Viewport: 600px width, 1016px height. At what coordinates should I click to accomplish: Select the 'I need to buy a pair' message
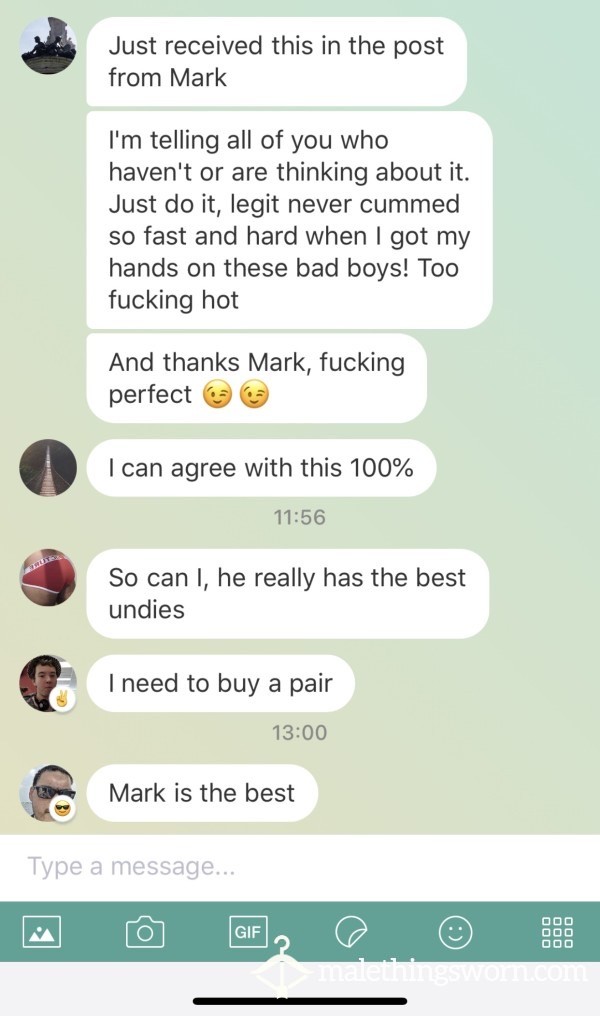221,684
